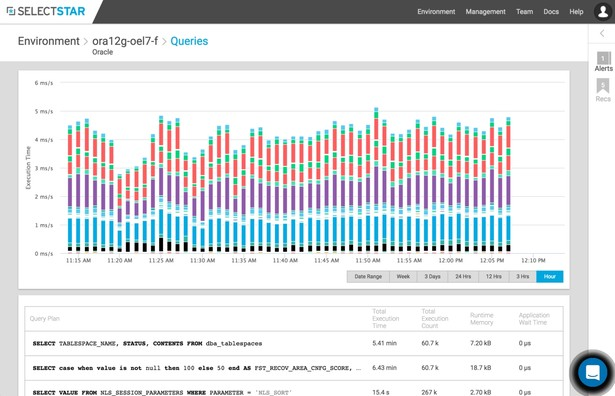Open the ora12g-oel7-f breadcrumb

[125, 41]
